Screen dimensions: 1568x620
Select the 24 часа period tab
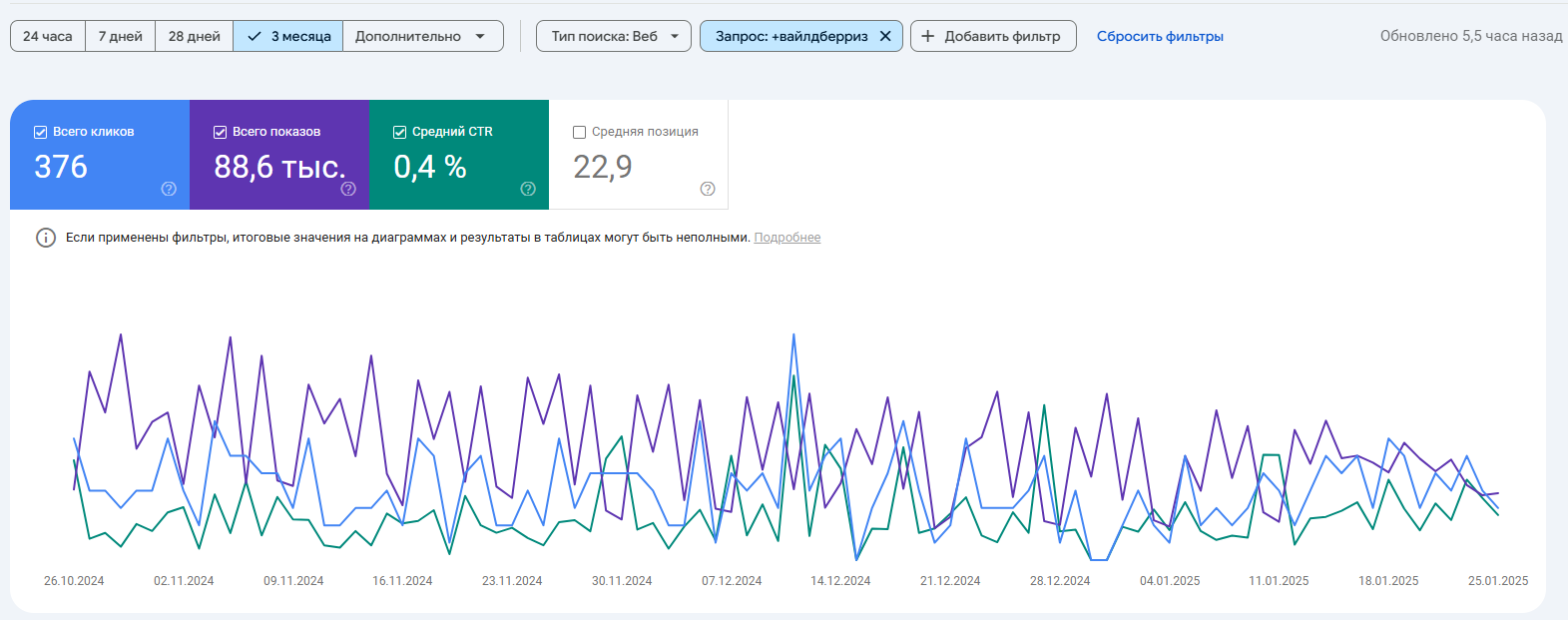48,36
